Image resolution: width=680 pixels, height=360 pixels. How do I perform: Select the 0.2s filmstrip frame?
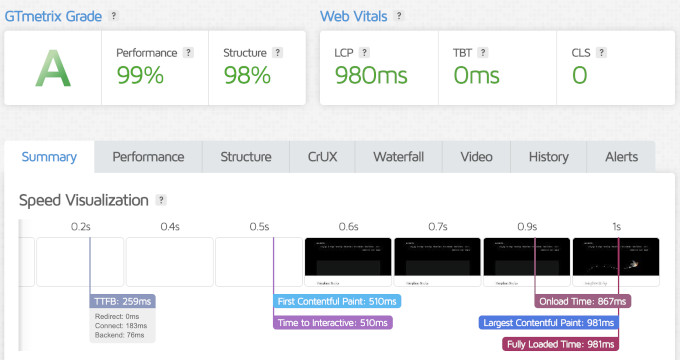click(x=80, y=262)
